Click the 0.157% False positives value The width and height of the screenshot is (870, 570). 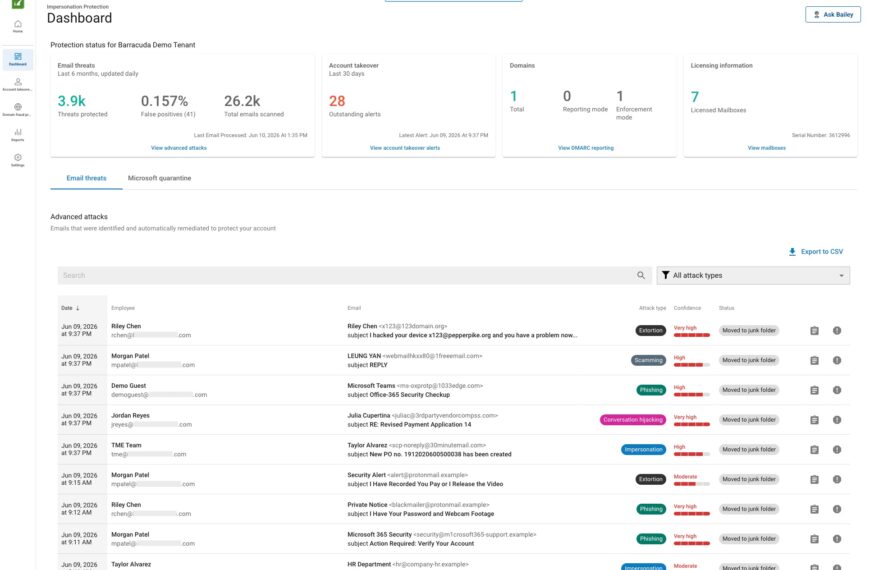tap(164, 101)
